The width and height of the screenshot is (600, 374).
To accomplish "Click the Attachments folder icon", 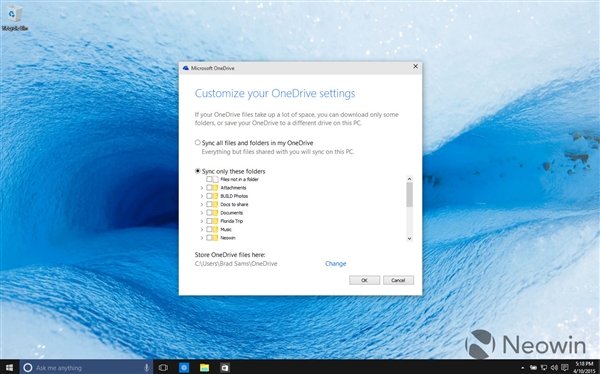I will pyautogui.click(x=215, y=188).
